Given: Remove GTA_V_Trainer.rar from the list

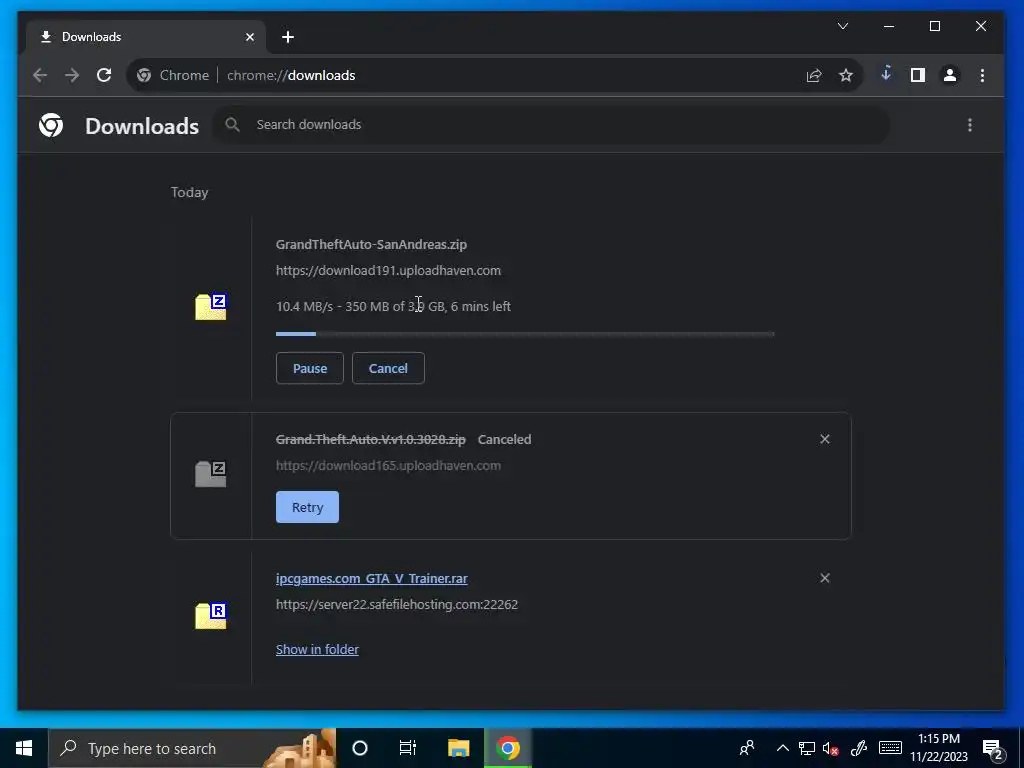Looking at the screenshot, I should (825, 578).
